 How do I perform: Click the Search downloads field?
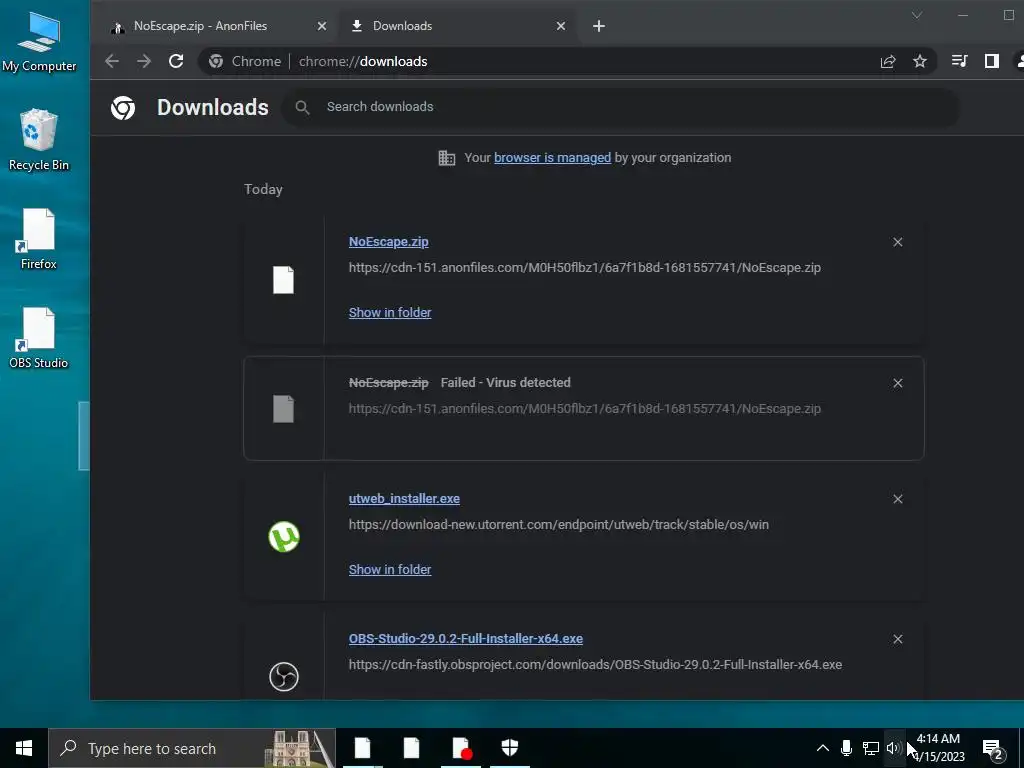(x=620, y=107)
